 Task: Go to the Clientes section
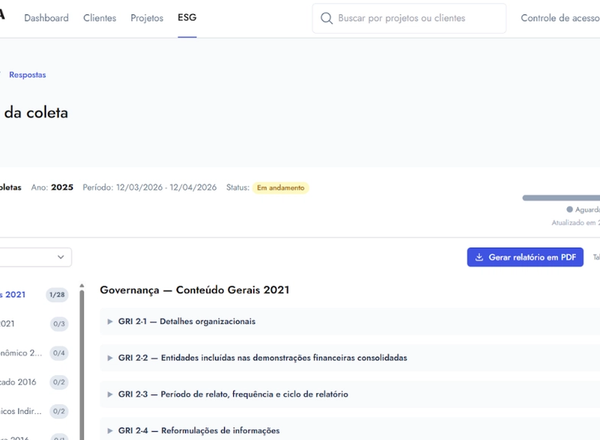99,18
